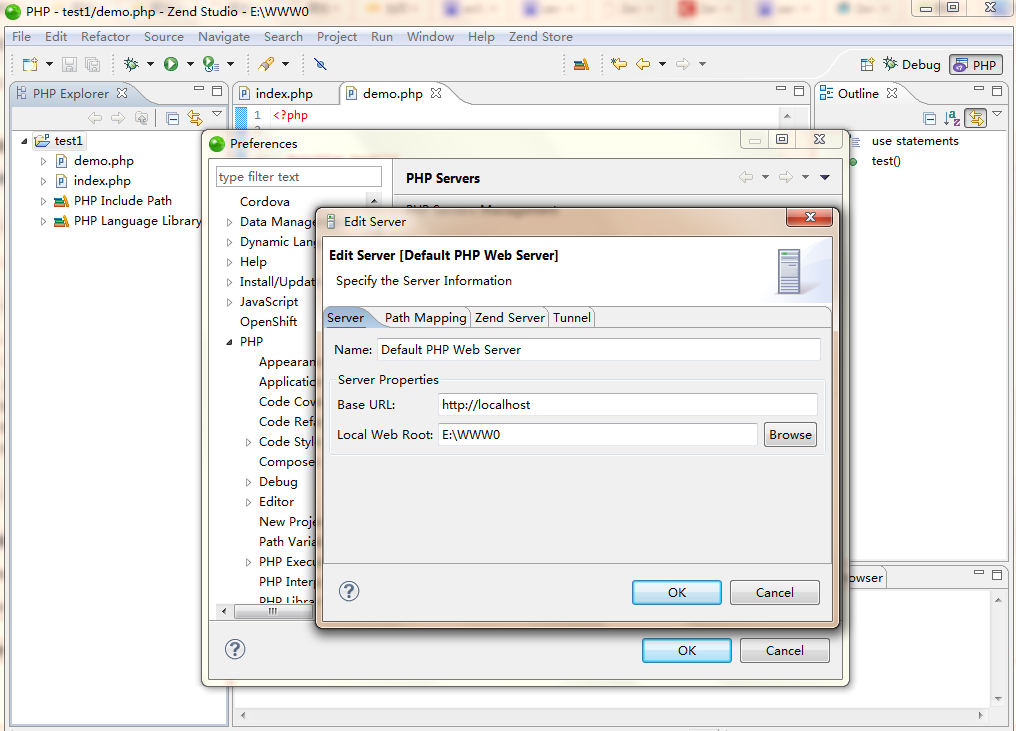Click the green Run toolbar icon
This screenshot has height=731, width=1016.
coord(171,64)
